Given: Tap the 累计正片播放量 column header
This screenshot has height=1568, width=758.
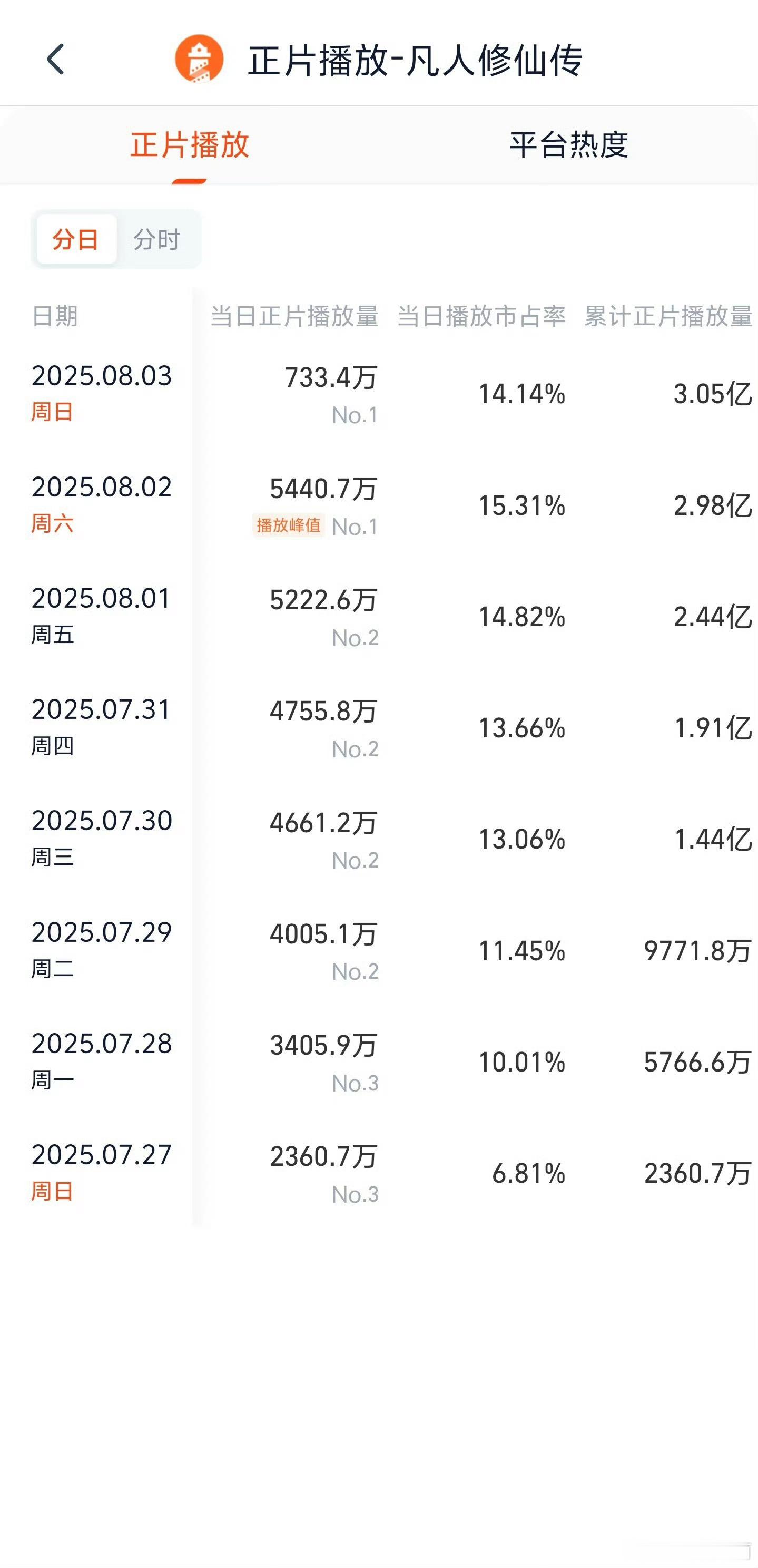Looking at the screenshot, I should point(668,316).
